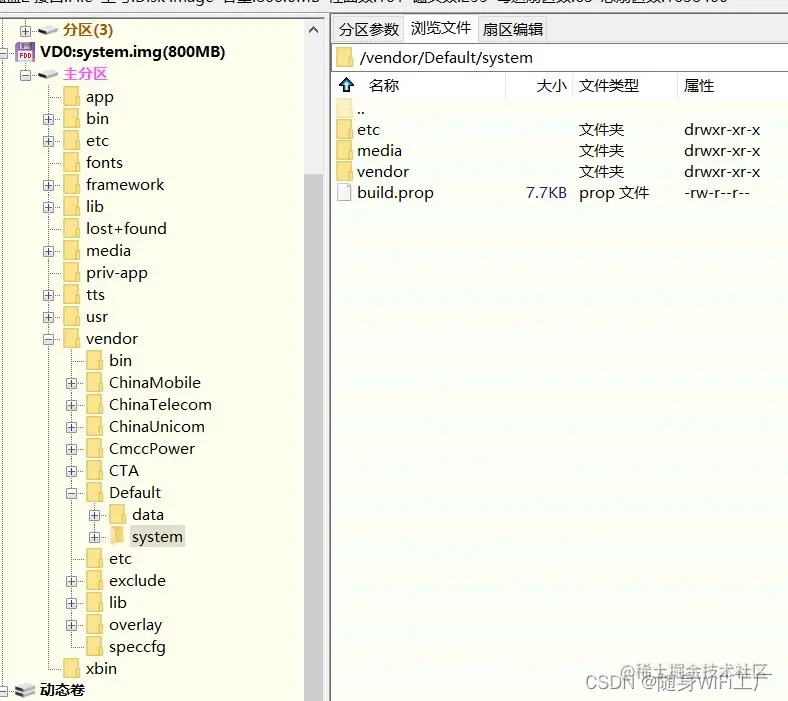Click the 主分区 drive icon

pyautogui.click(x=48, y=74)
